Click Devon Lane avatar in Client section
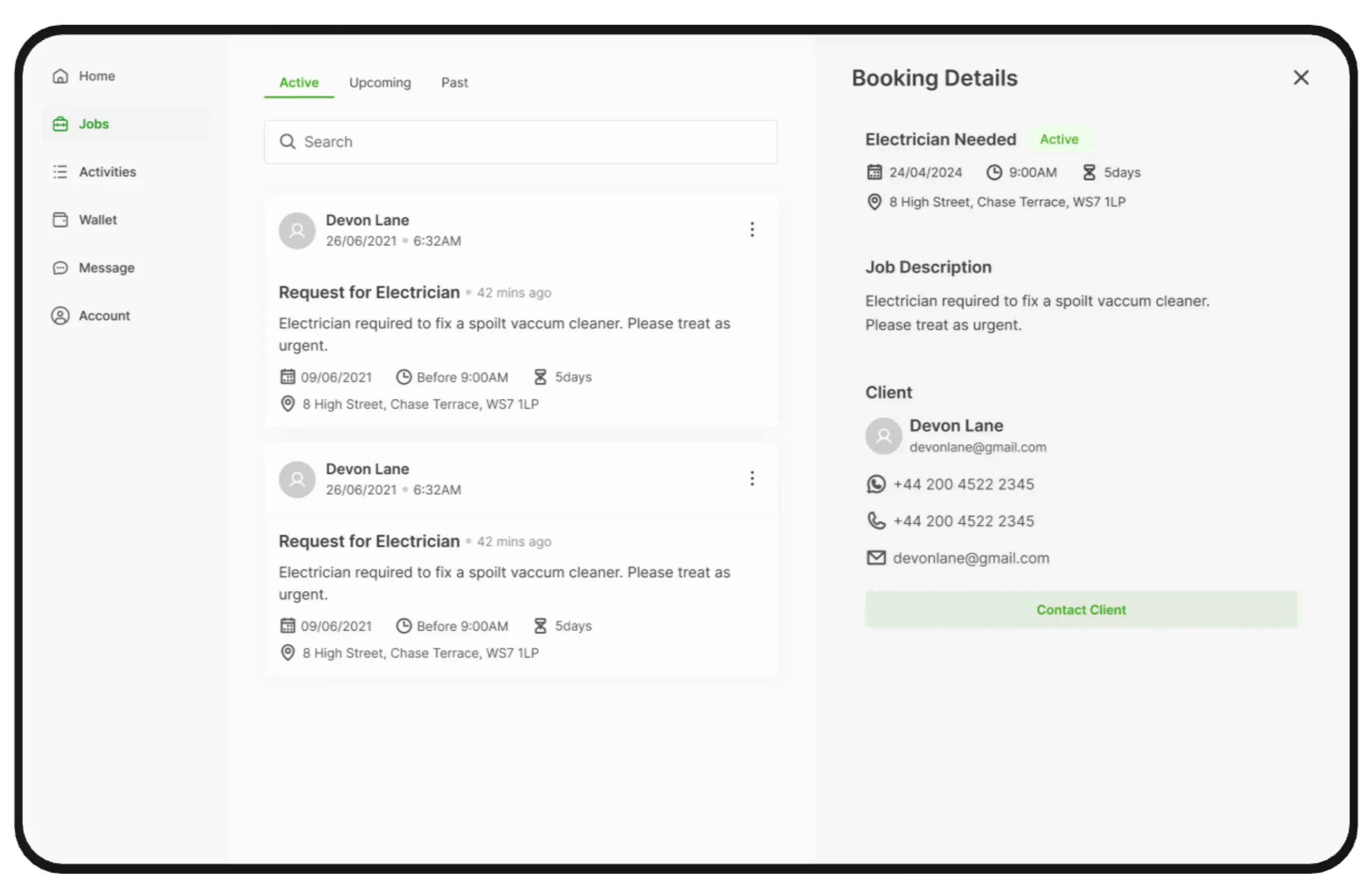The width and height of the screenshot is (1368, 896). (883, 436)
